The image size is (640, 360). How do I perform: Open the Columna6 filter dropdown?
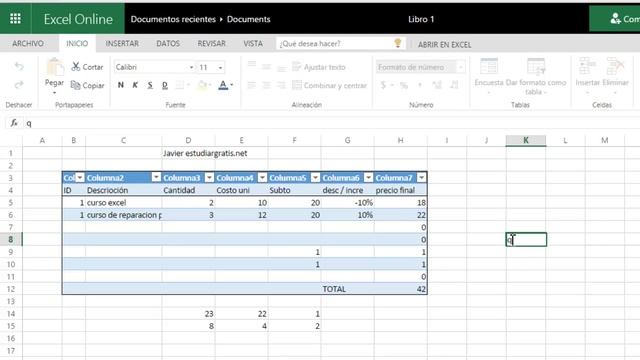point(368,178)
